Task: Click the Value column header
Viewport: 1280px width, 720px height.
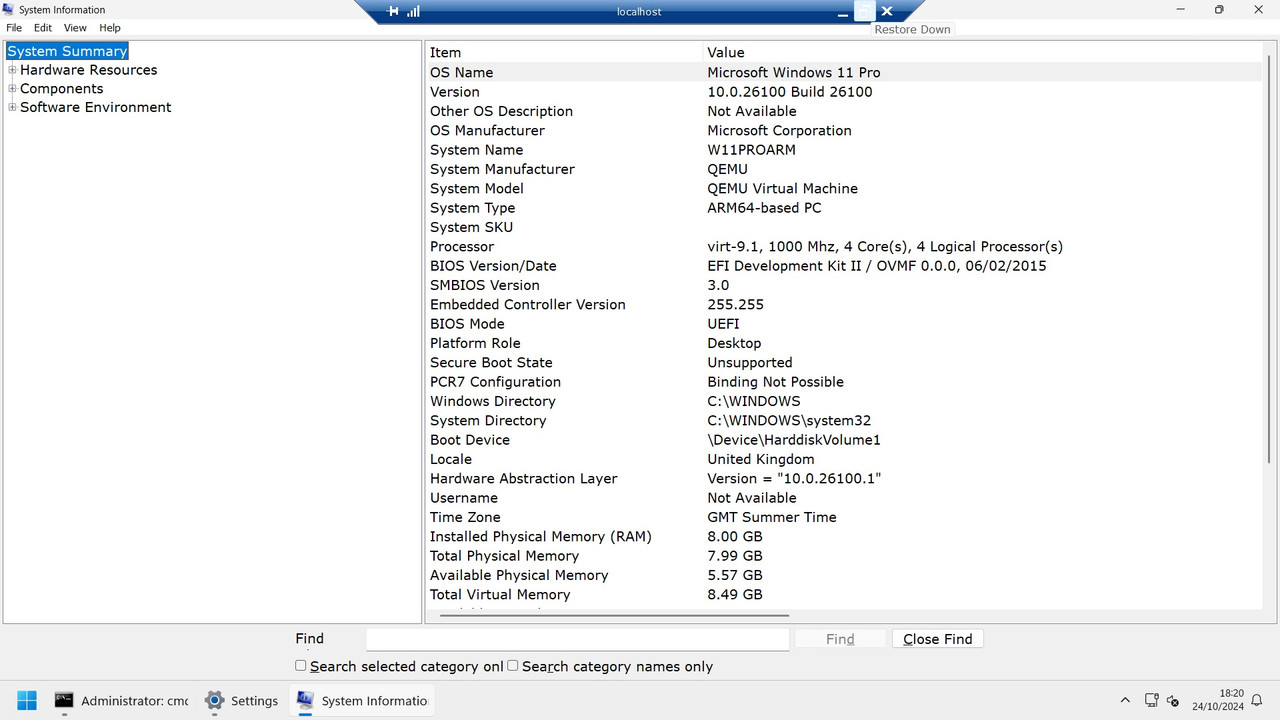Action: (x=982, y=53)
